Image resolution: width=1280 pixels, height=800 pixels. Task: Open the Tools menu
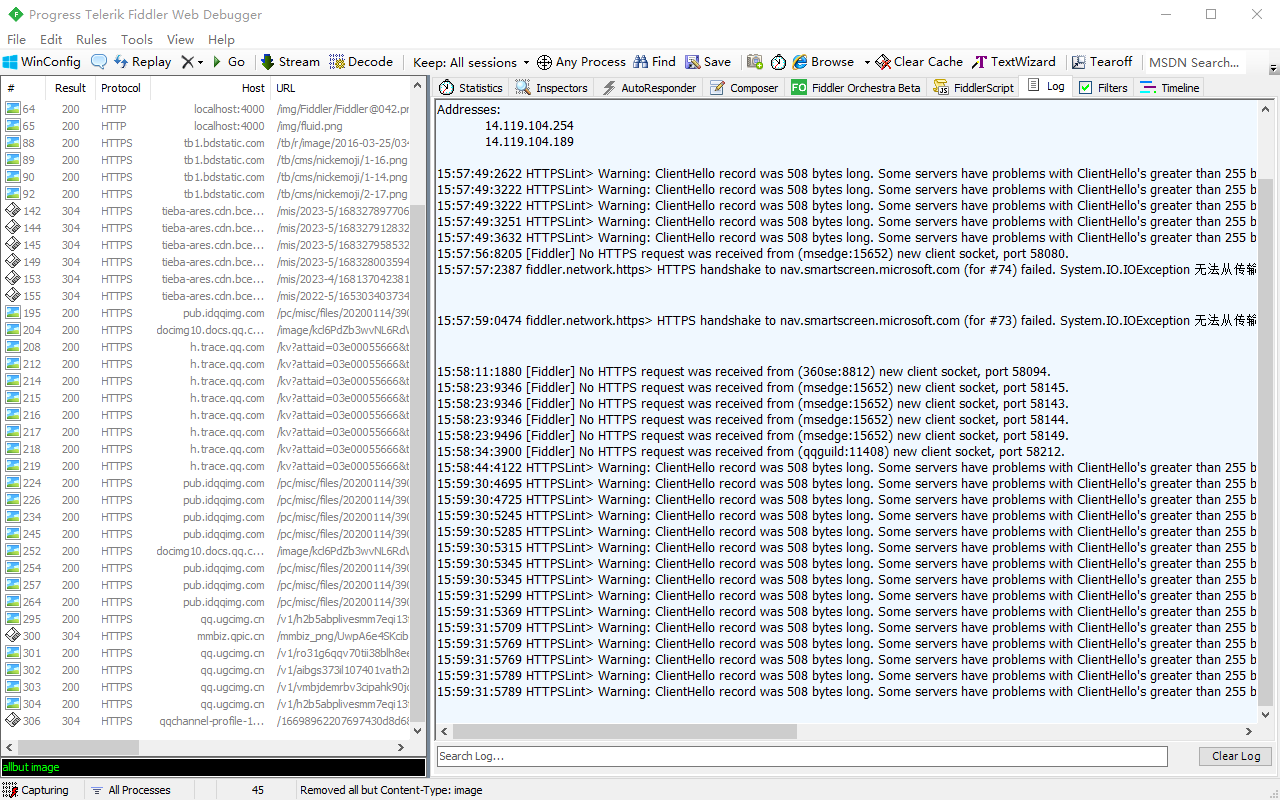point(137,40)
